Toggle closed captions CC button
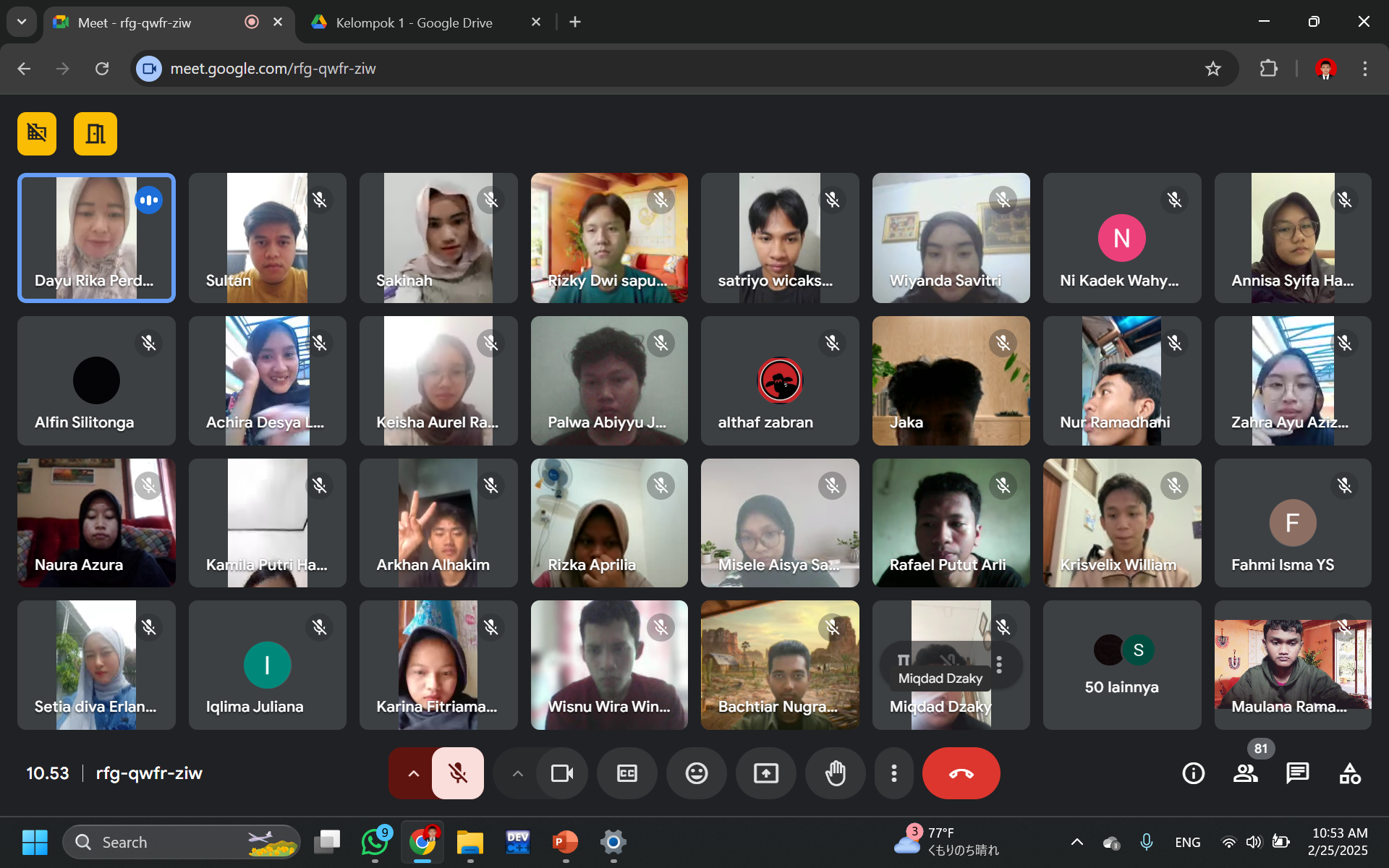The image size is (1389, 868). tap(626, 773)
